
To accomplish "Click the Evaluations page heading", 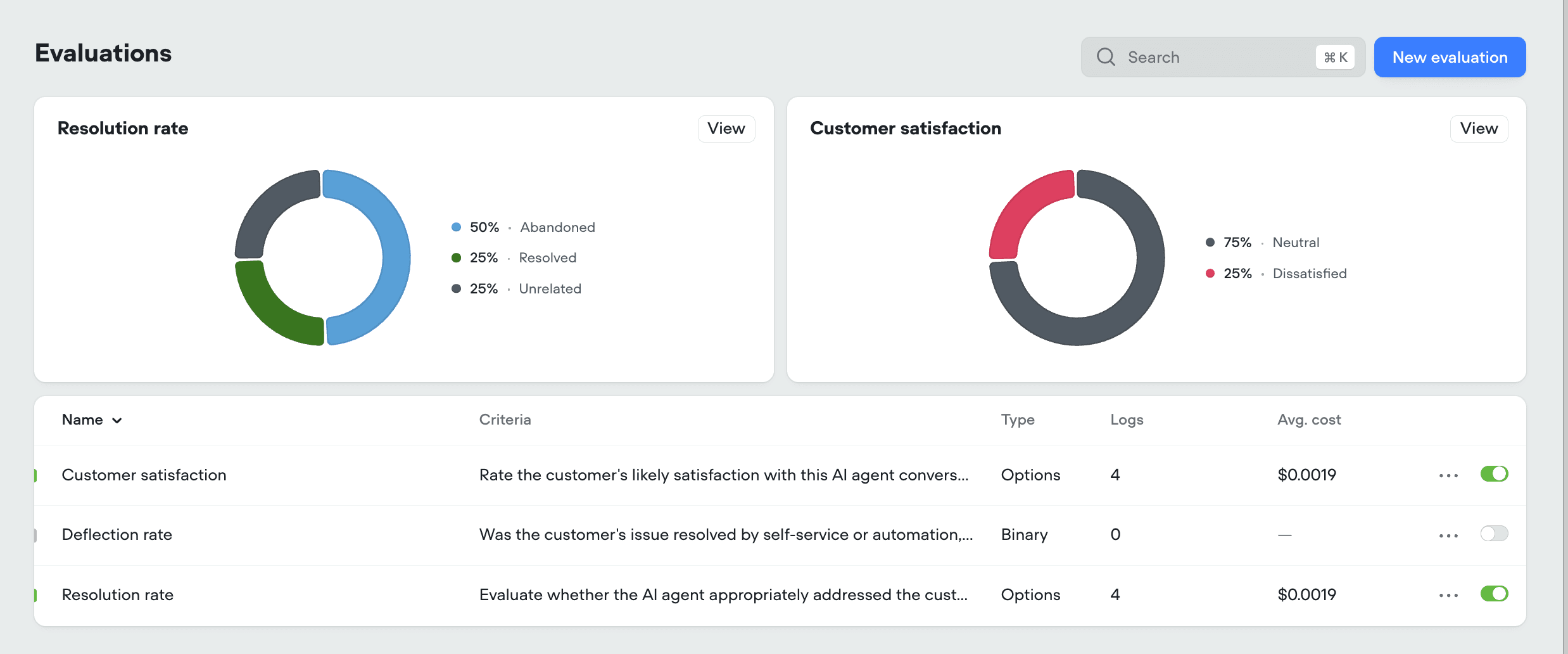I will [x=103, y=53].
